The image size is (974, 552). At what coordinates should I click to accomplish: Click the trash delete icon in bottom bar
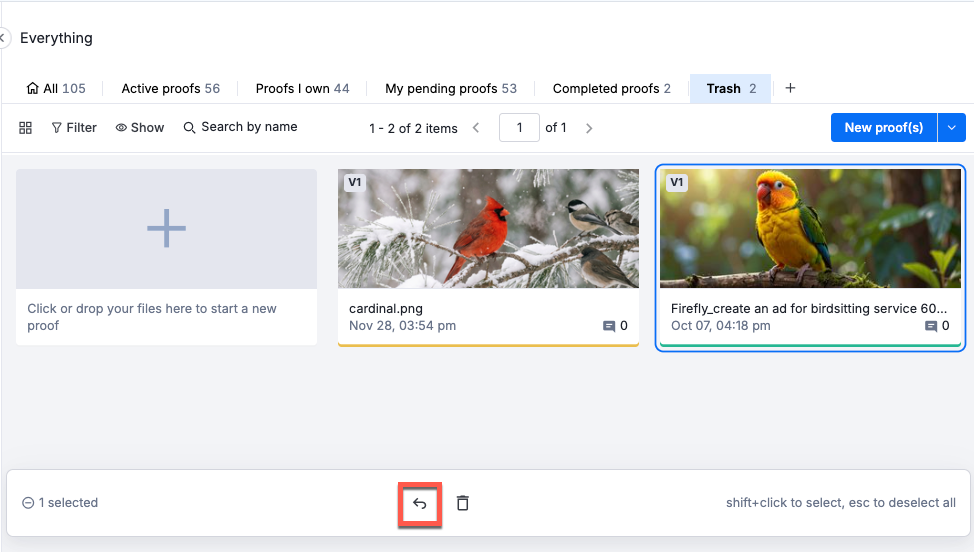pos(462,503)
